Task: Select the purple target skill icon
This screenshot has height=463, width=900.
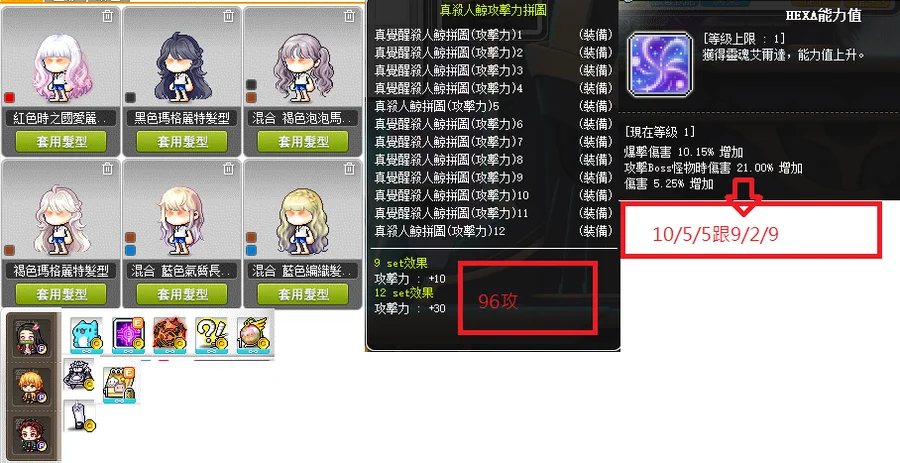Action: click(128, 334)
